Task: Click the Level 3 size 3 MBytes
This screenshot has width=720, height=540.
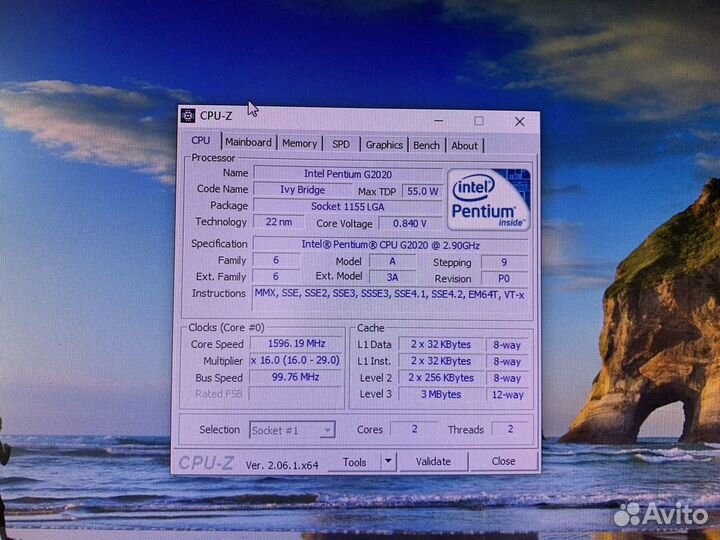Action: 440,394
